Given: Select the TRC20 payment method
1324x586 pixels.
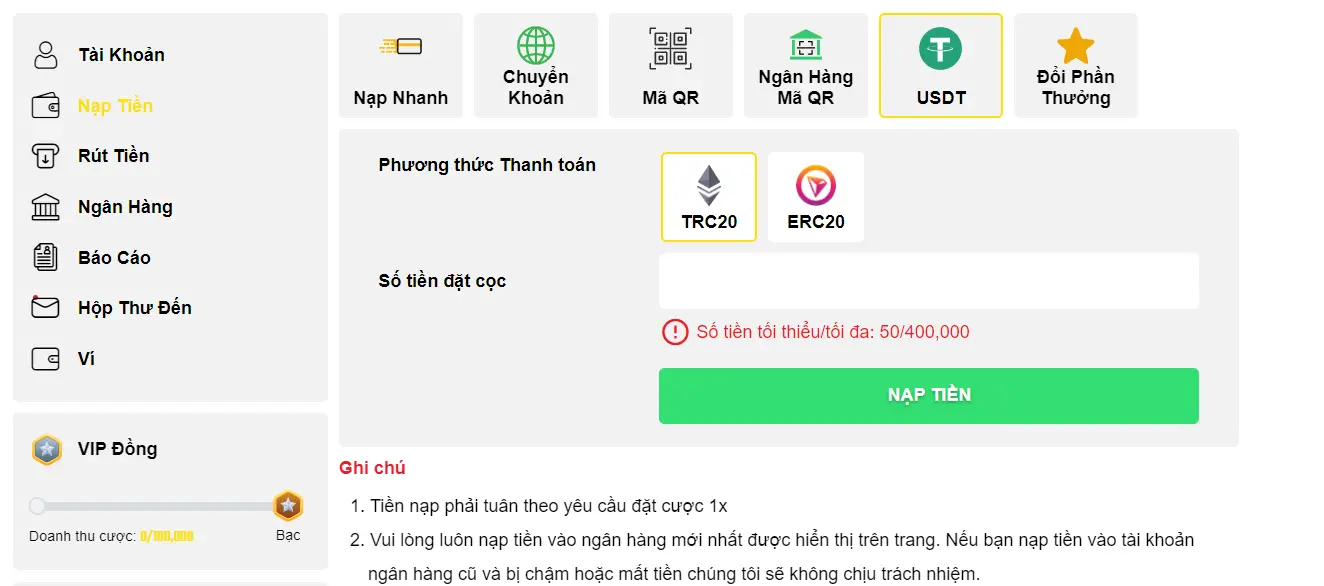Looking at the screenshot, I should pos(708,196).
